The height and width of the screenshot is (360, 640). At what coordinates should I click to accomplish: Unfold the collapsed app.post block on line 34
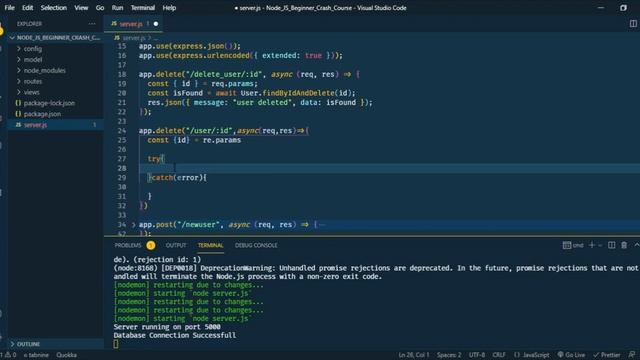(x=133, y=224)
